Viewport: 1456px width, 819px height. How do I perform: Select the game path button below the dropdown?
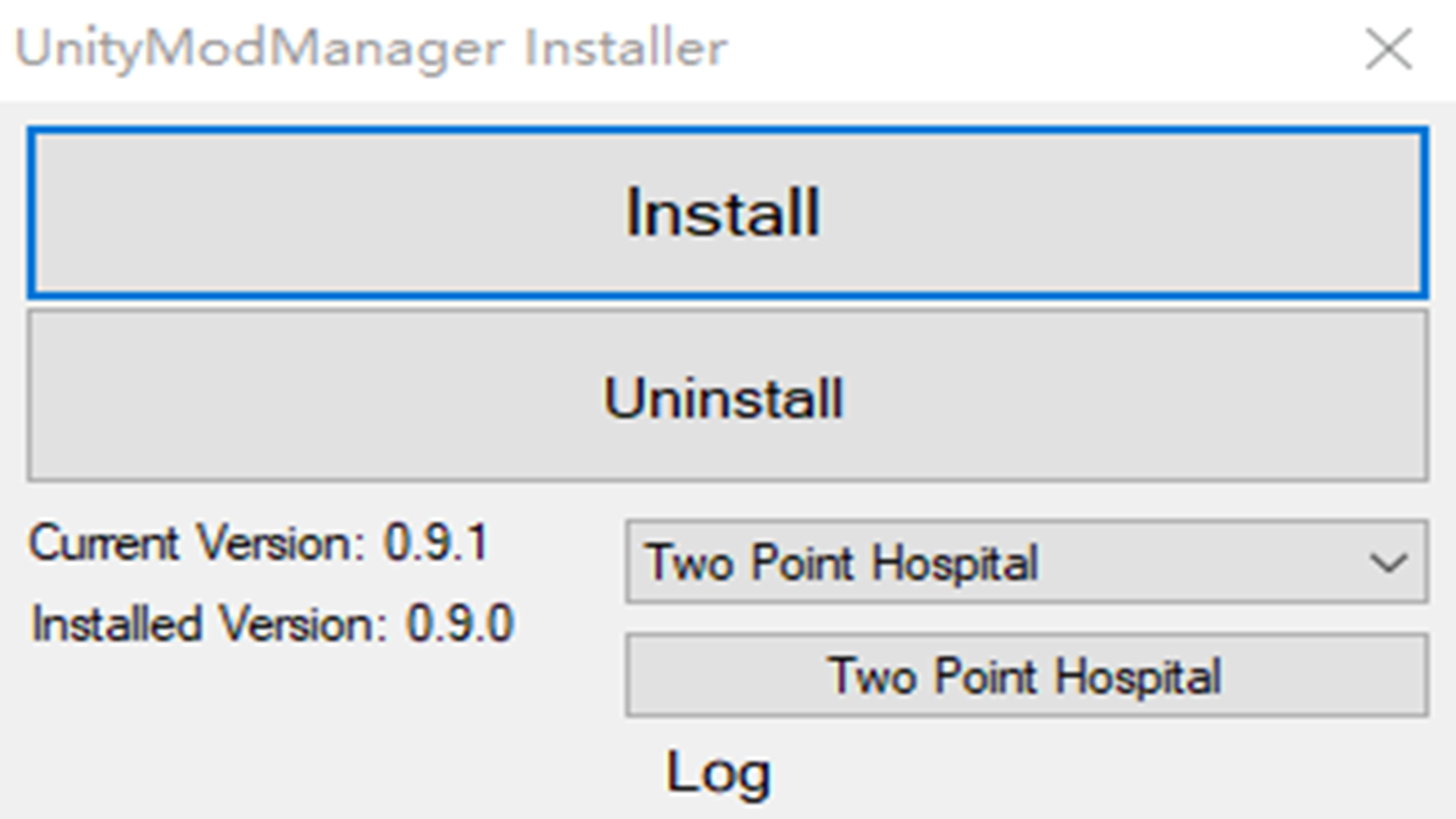(1025, 675)
